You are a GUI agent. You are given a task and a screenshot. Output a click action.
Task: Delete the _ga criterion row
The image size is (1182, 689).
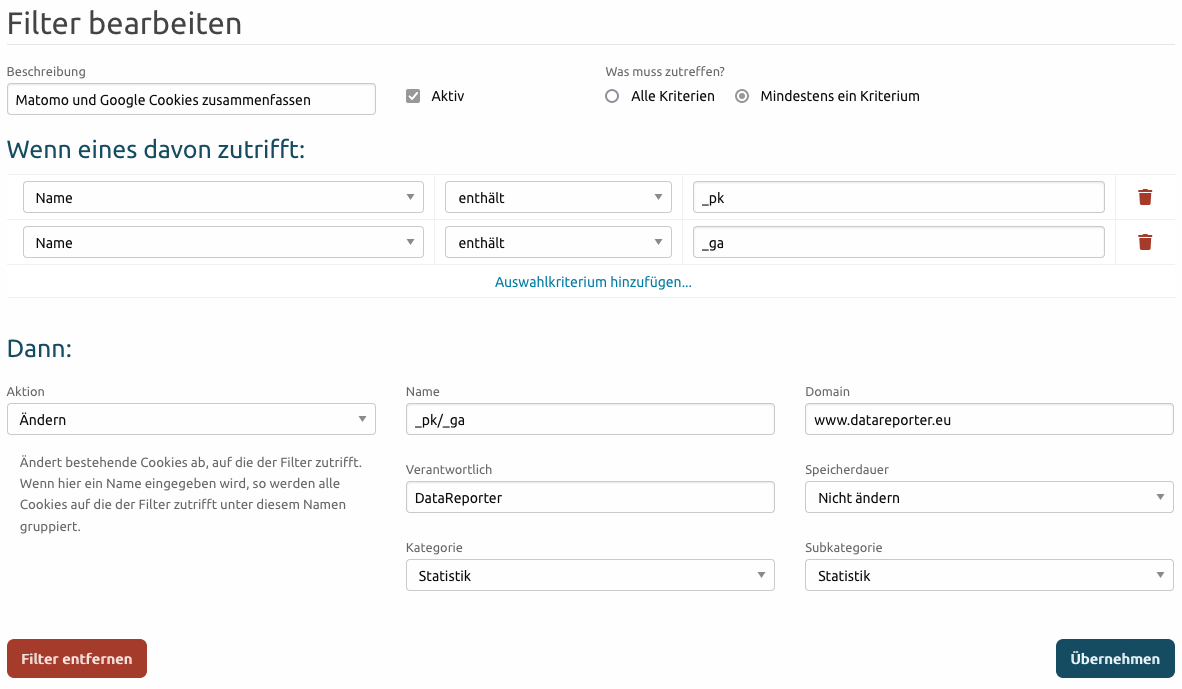1144,243
